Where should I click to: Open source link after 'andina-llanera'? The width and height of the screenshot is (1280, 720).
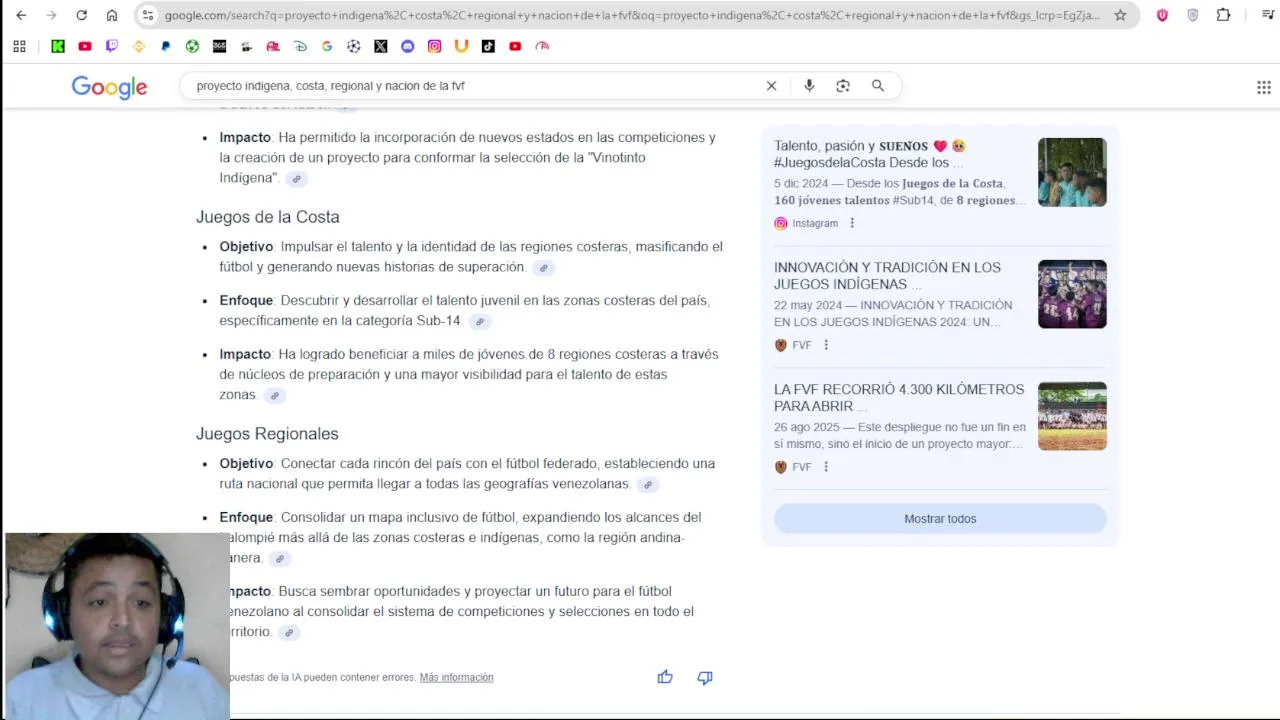coord(280,559)
